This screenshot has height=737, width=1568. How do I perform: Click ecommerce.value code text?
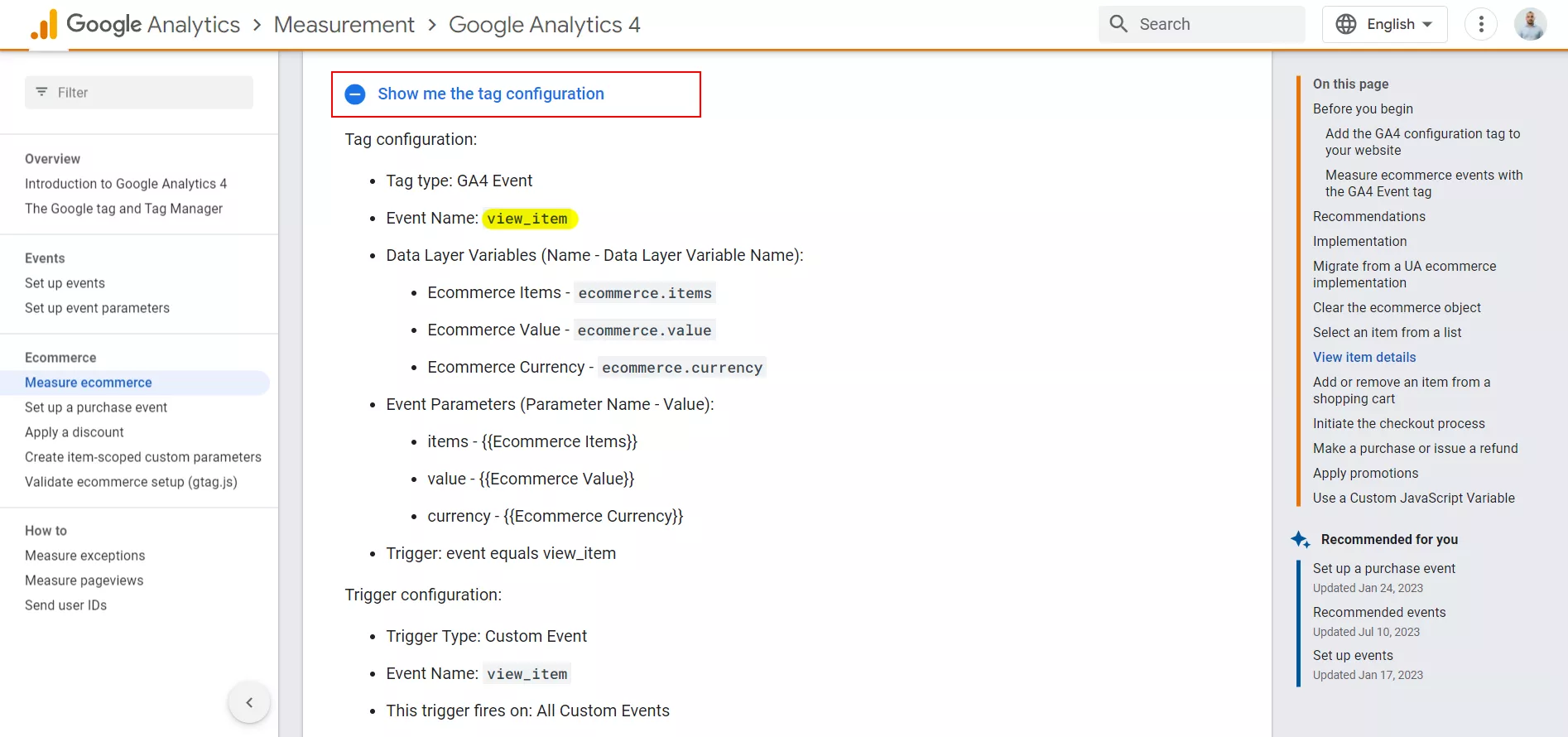[644, 330]
